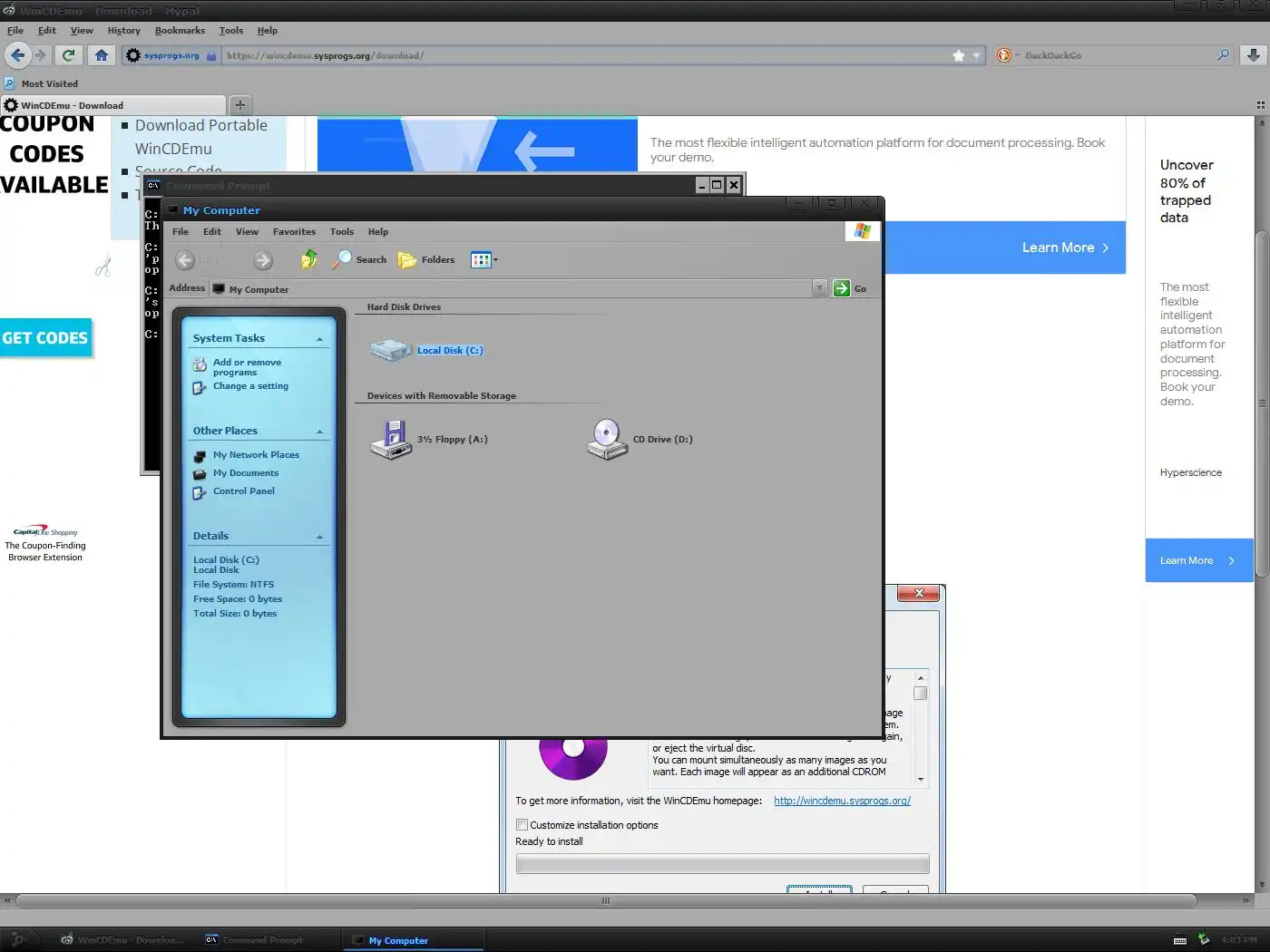This screenshot has height=952, width=1270.
Task: Switch to Command Prompt in taskbar
Action: click(254, 940)
